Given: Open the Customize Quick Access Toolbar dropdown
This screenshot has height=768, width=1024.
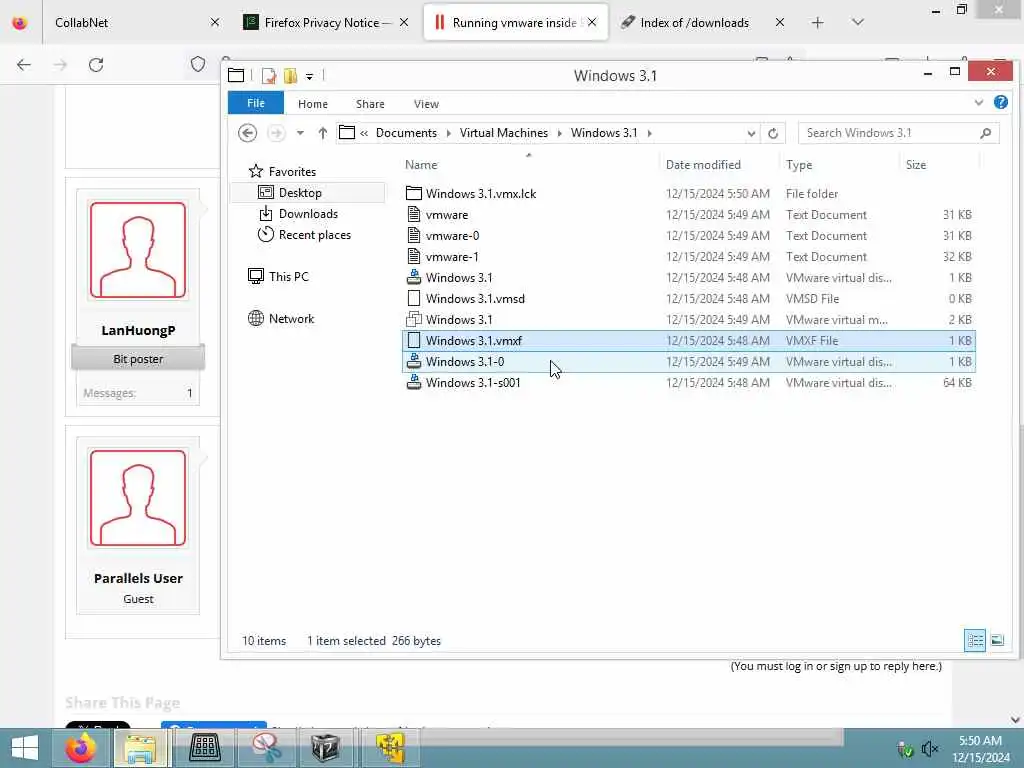Looking at the screenshot, I should click(310, 76).
